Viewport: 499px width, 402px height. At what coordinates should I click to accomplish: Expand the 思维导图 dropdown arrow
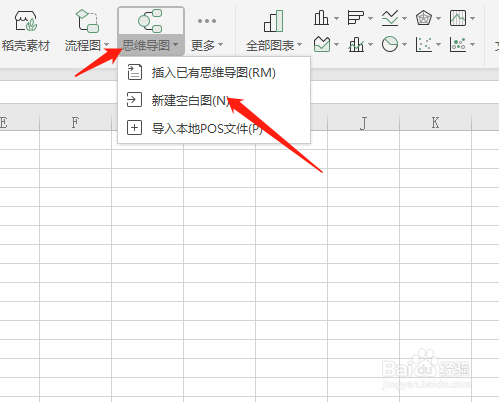176,45
